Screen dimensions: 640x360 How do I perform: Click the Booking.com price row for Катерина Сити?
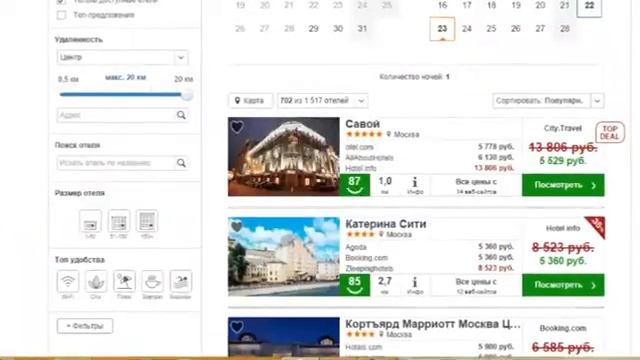pos(429,258)
